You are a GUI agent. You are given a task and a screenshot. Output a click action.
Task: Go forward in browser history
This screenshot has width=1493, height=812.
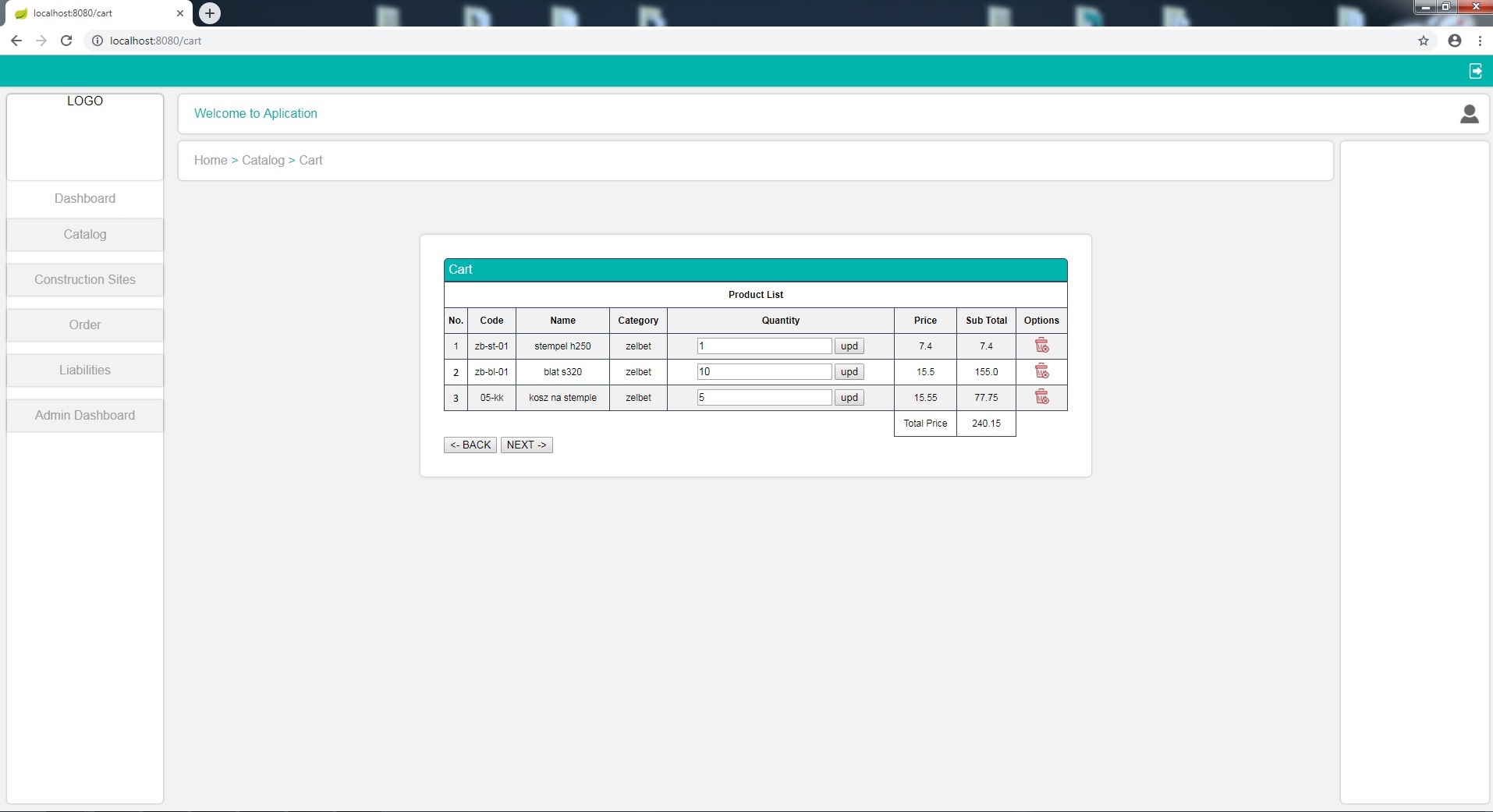[41, 41]
